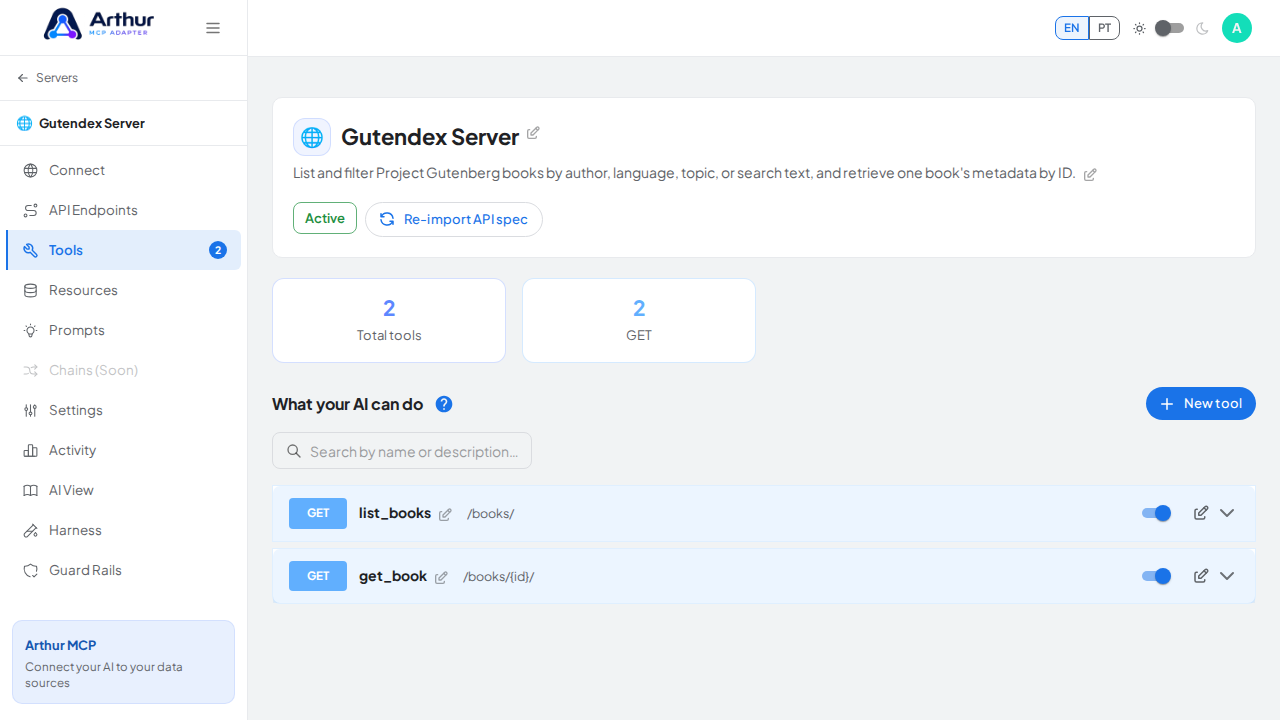Switch language to EN
The width and height of the screenshot is (1280, 720).
(1072, 28)
